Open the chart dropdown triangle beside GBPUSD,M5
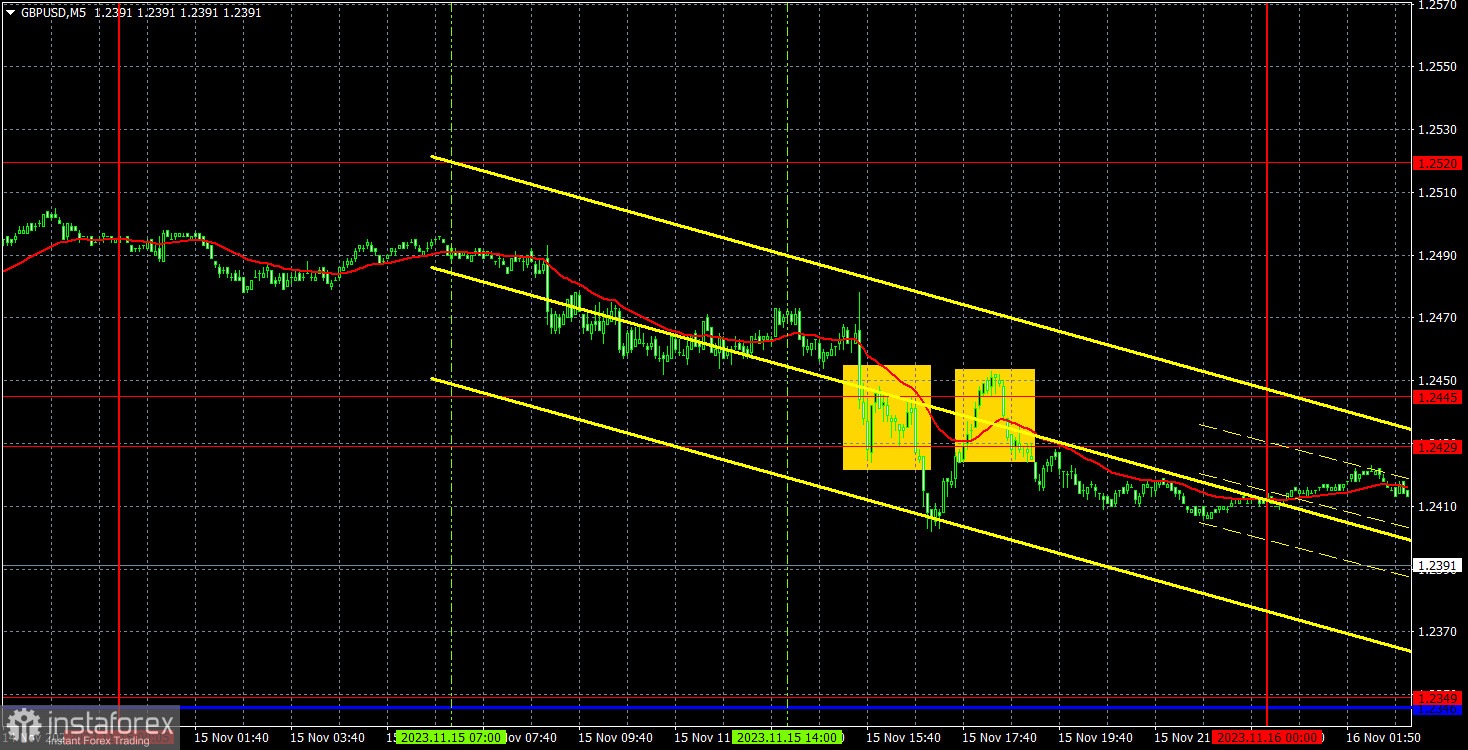This screenshot has width=1468, height=750. pyautogui.click(x=11, y=13)
